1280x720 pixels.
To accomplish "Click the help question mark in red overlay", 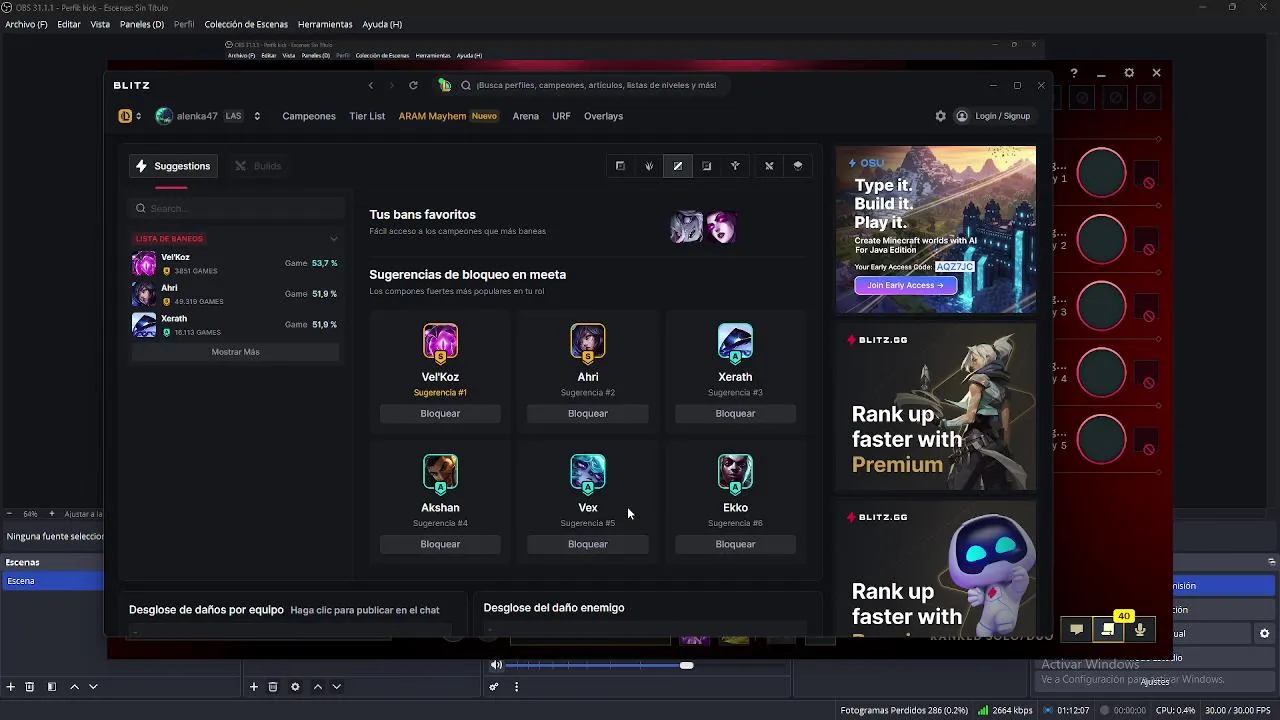I will [x=1074, y=73].
